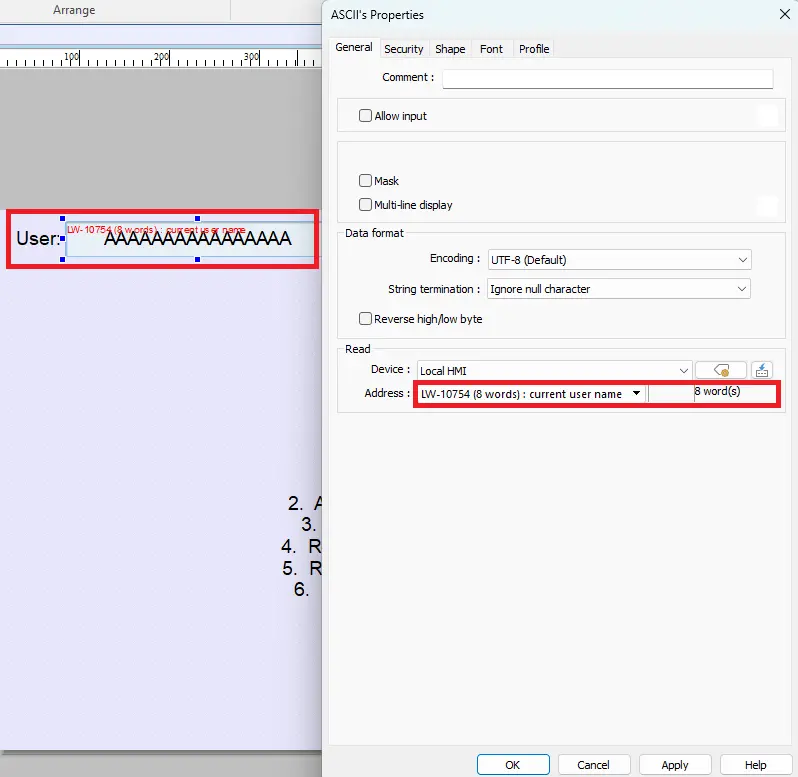Image resolution: width=798 pixels, height=777 pixels.
Task: Switch to the Security tab
Action: [404, 49]
